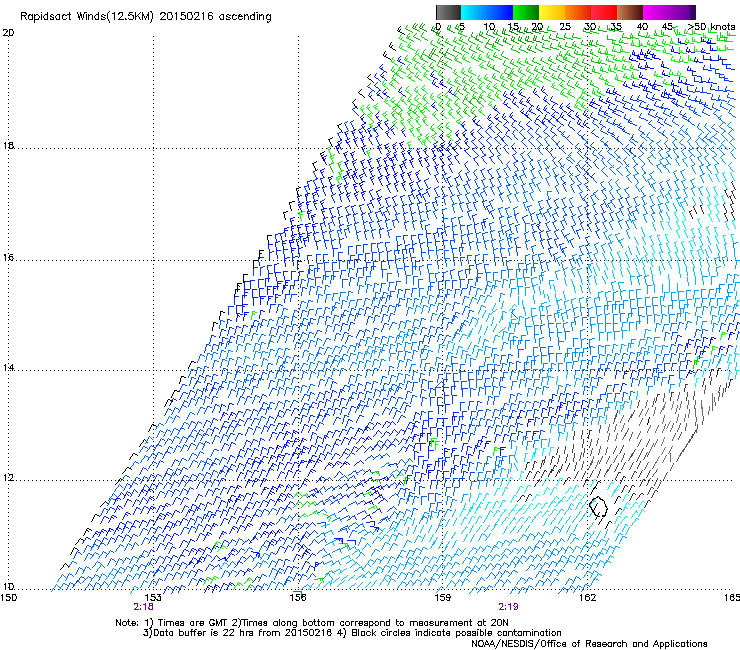This screenshot has height=650, width=740.
Task: Click the date text '20150216 ascending'
Action: (215, 17)
